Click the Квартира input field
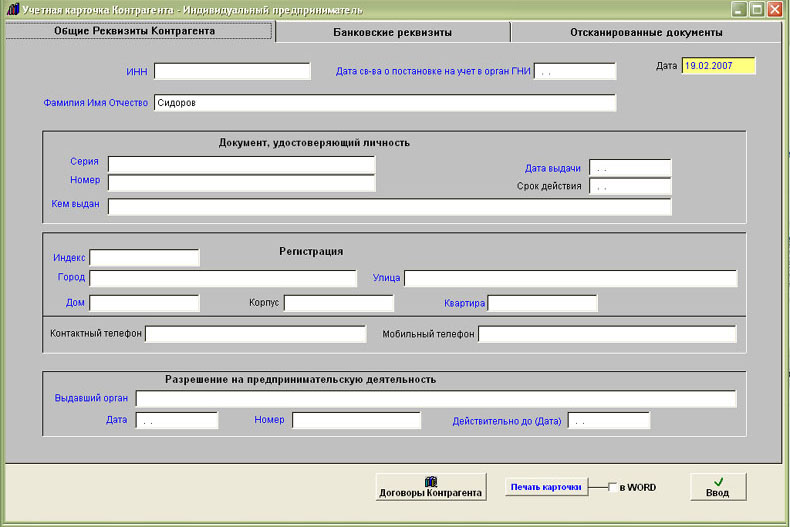 [x=543, y=303]
